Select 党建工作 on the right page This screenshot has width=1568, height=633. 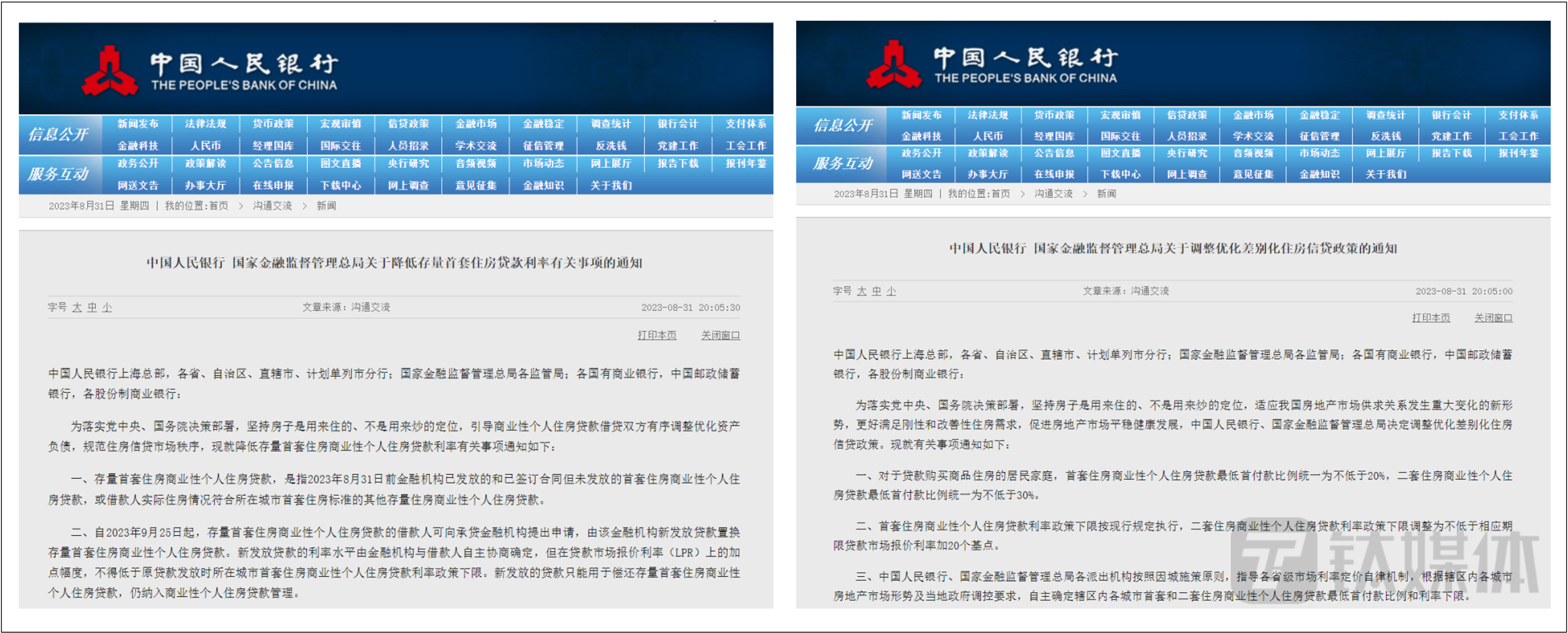click(x=1451, y=137)
